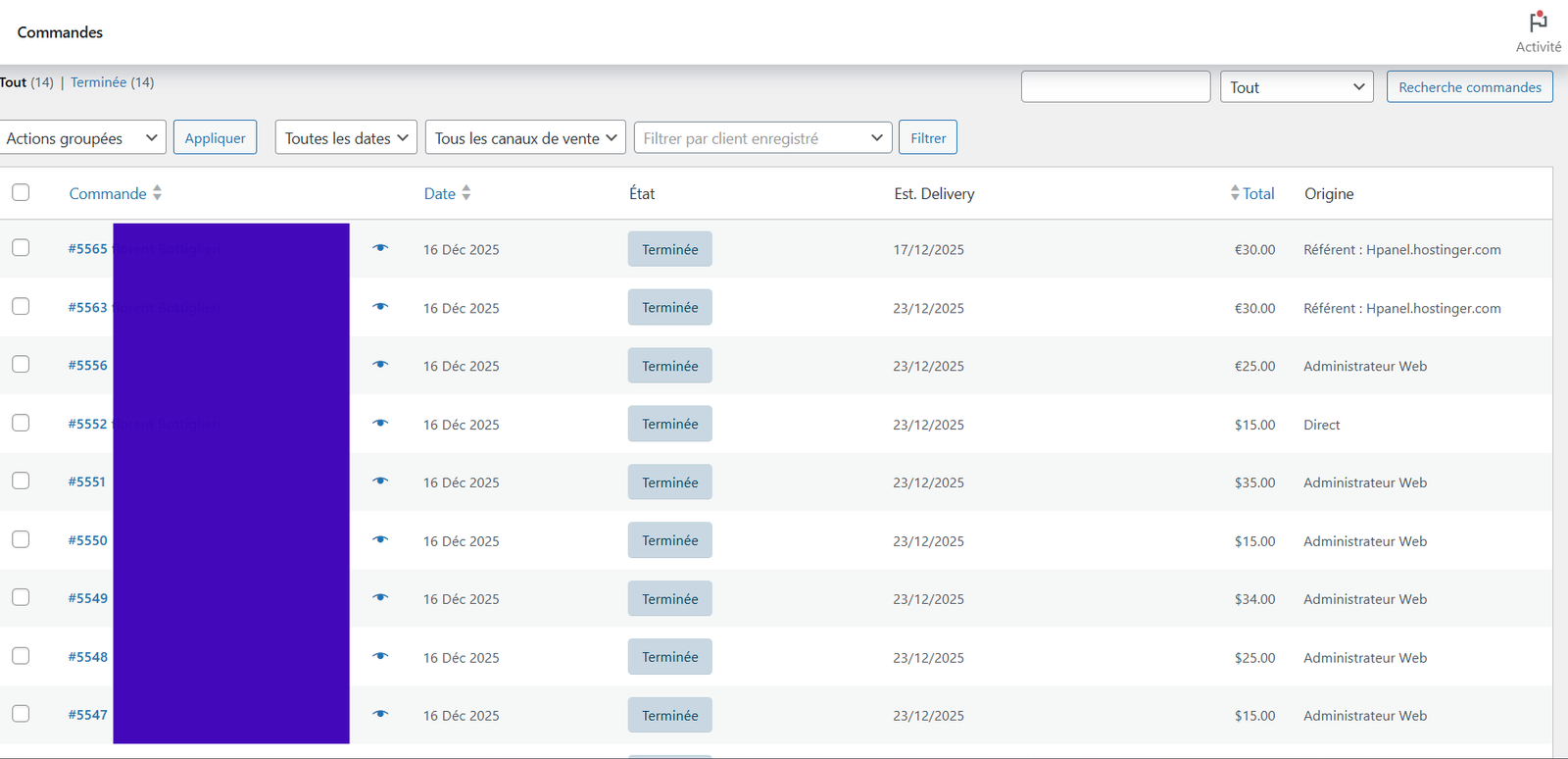This screenshot has width=1568, height=759.
Task: Open order #5551 link
Action: pyautogui.click(x=87, y=481)
